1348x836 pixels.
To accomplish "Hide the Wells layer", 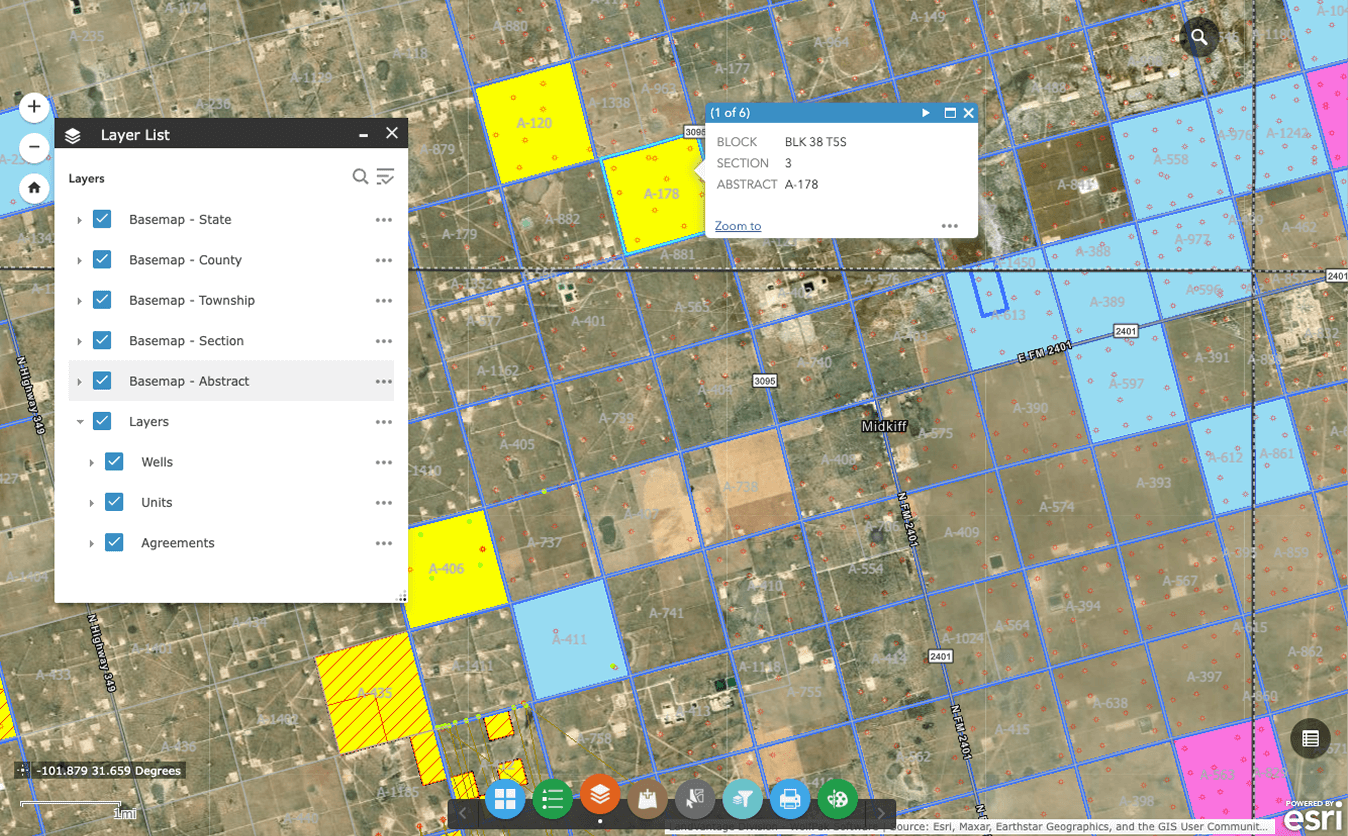I will click(114, 462).
